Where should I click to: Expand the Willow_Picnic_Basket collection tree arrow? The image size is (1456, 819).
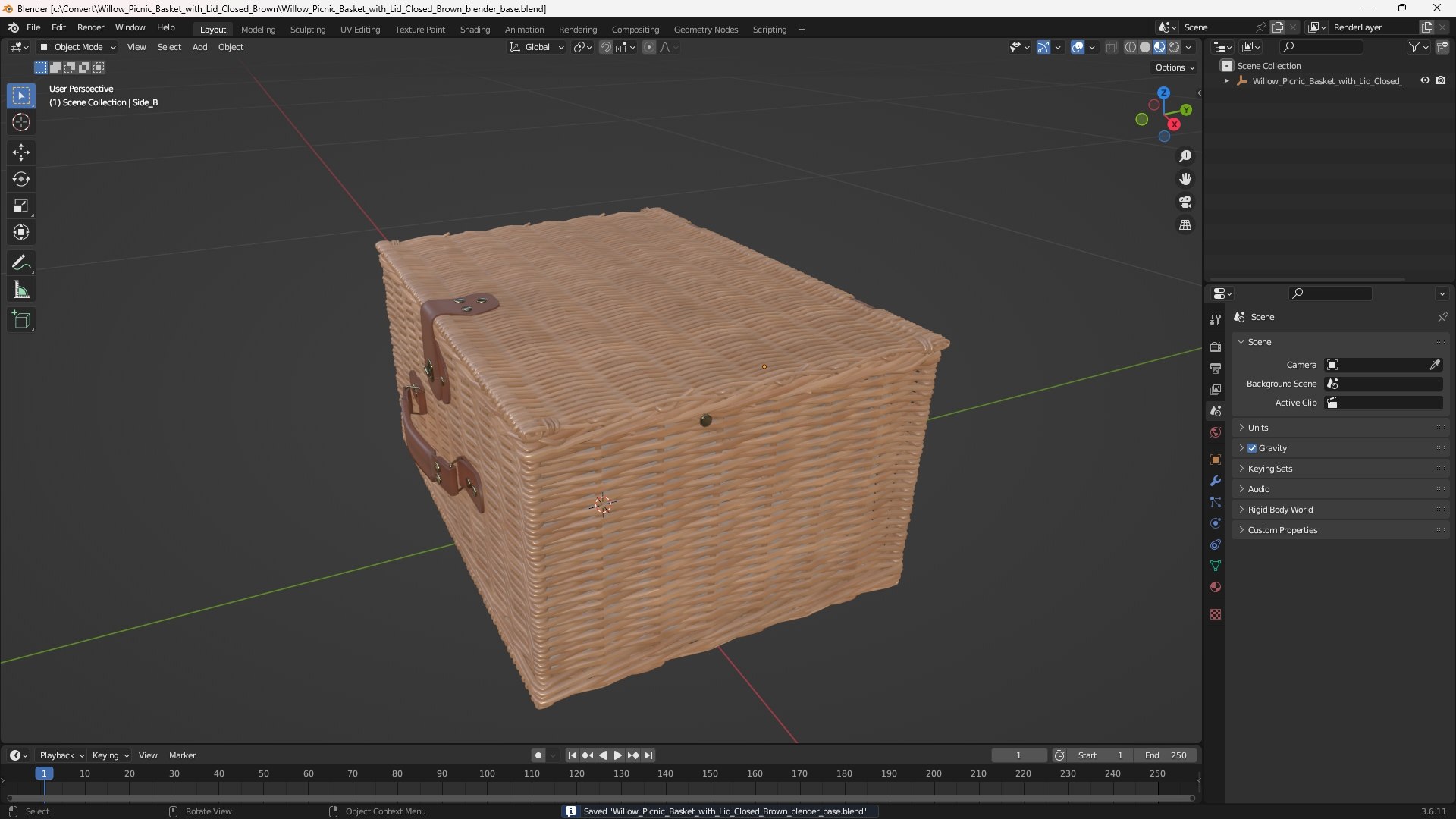(1226, 80)
